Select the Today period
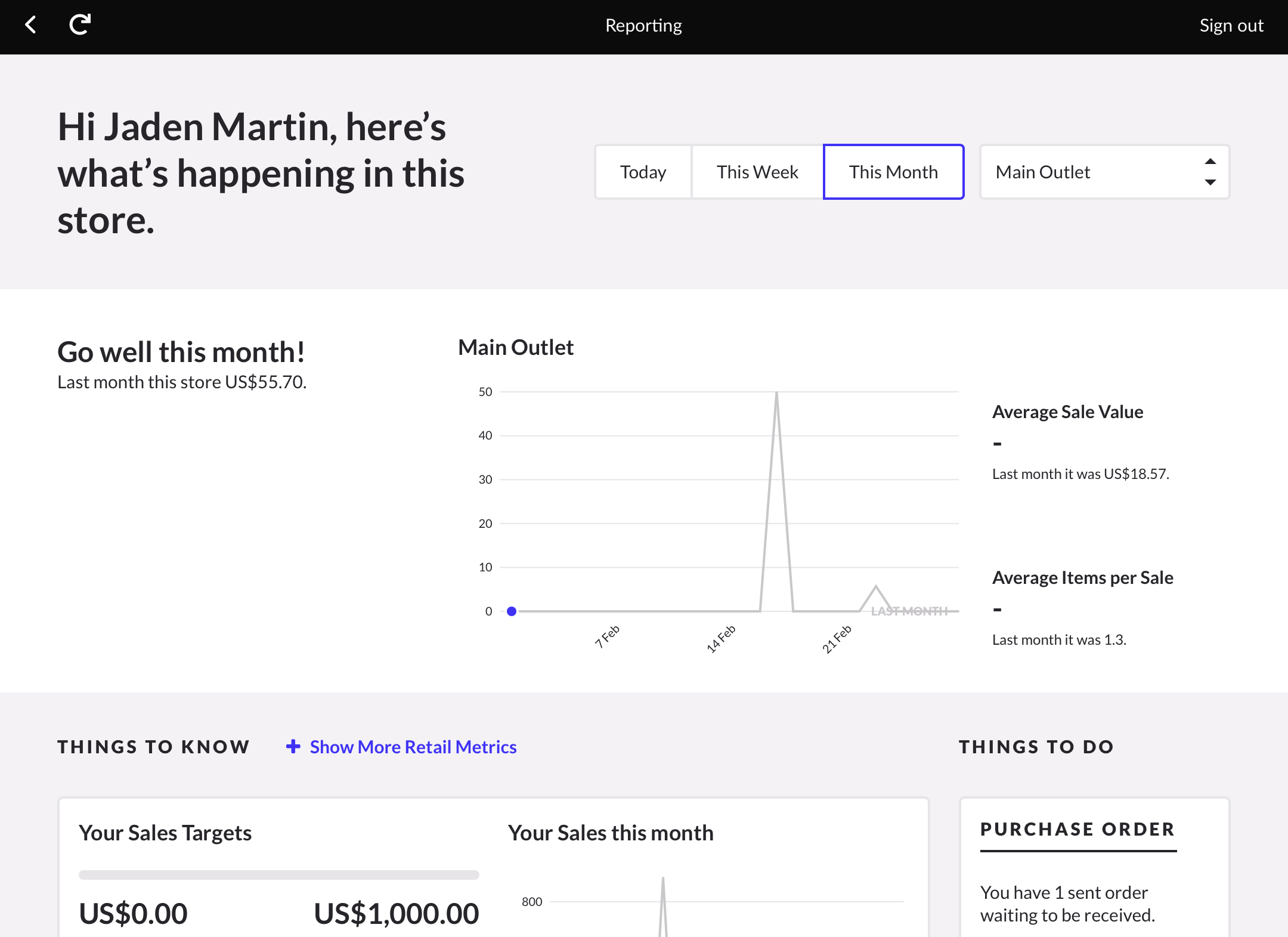The width and height of the screenshot is (1288, 937). coord(643,172)
